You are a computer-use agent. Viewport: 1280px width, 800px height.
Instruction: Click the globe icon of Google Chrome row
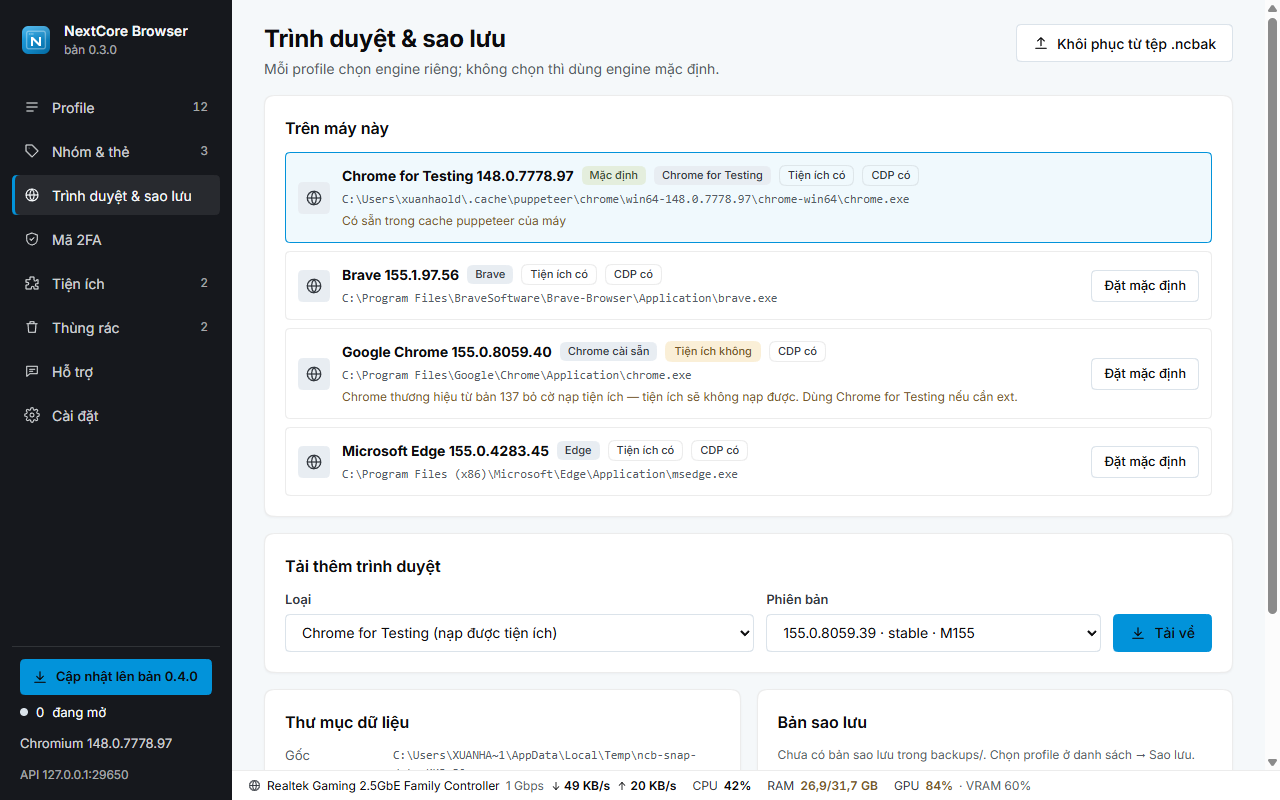[x=314, y=374]
